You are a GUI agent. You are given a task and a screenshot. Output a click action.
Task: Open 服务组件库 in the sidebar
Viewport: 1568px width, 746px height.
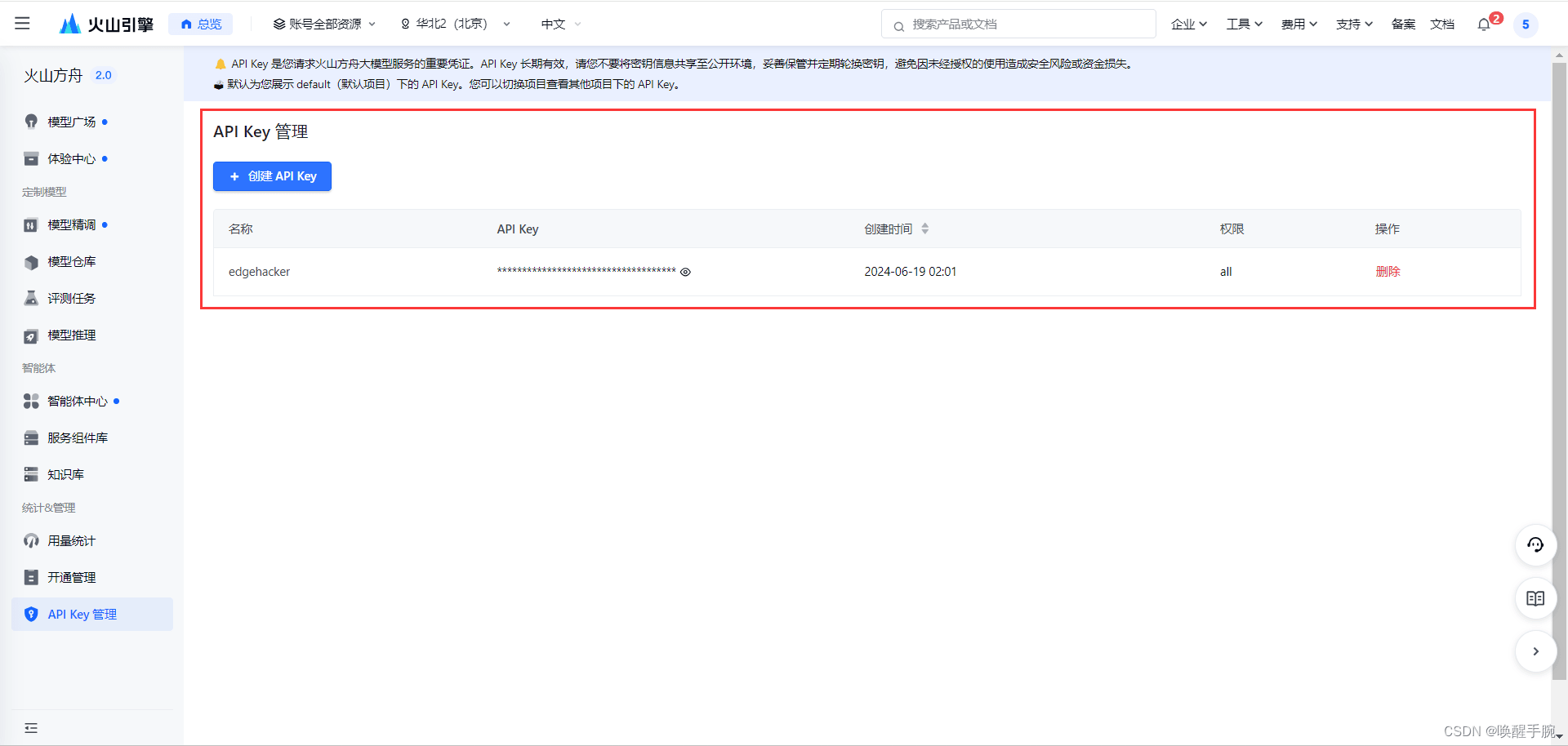point(77,437)
